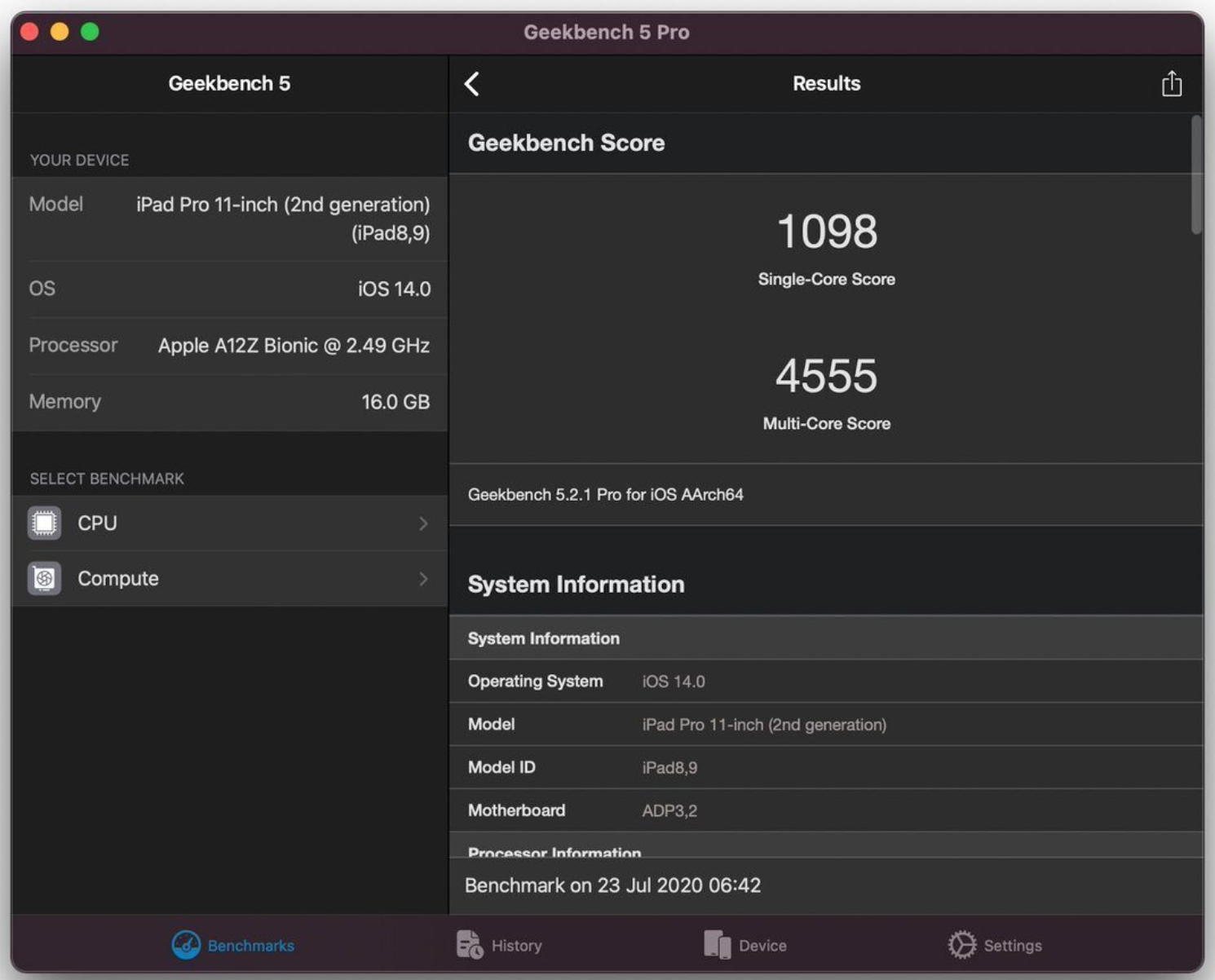The height and width of the screenshot is (980, 1215).
Task: Click the large System Information heading
Action: click(577, 585)
